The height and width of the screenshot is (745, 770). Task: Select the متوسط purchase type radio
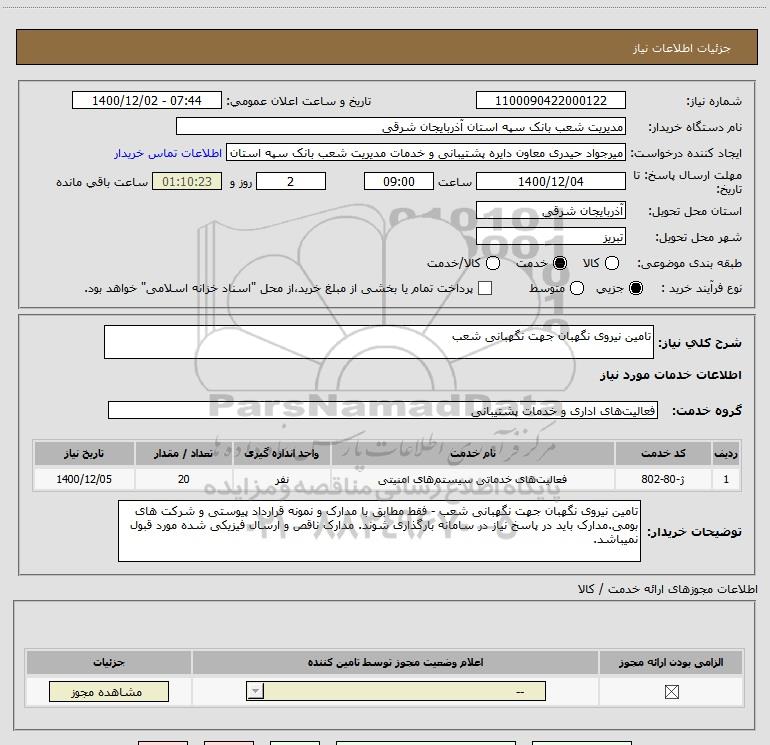tap(577, 288)
